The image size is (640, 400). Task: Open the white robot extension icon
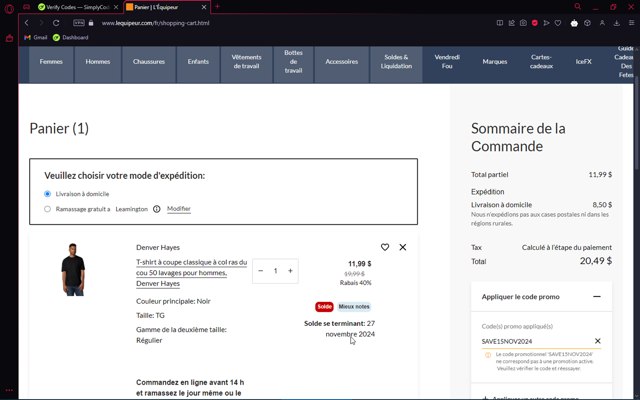[x=574, y=23]
